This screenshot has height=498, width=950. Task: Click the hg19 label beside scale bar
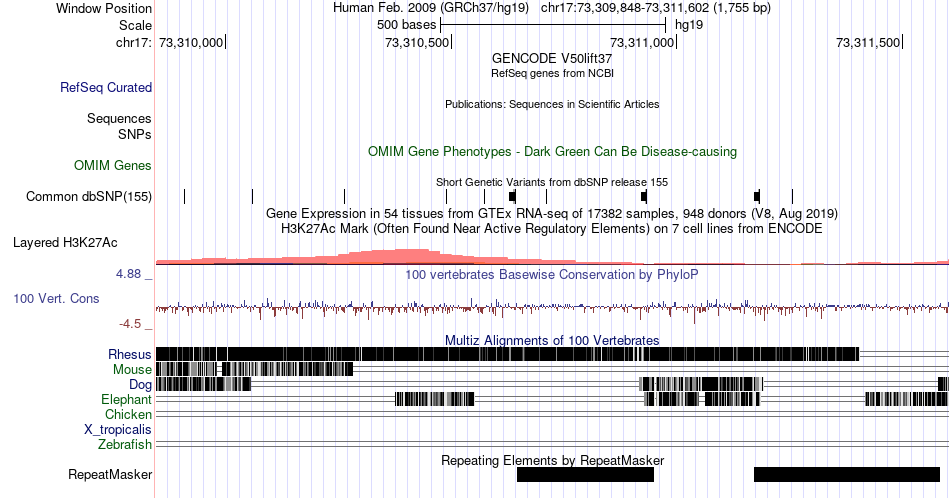click(x=689, y=25)
